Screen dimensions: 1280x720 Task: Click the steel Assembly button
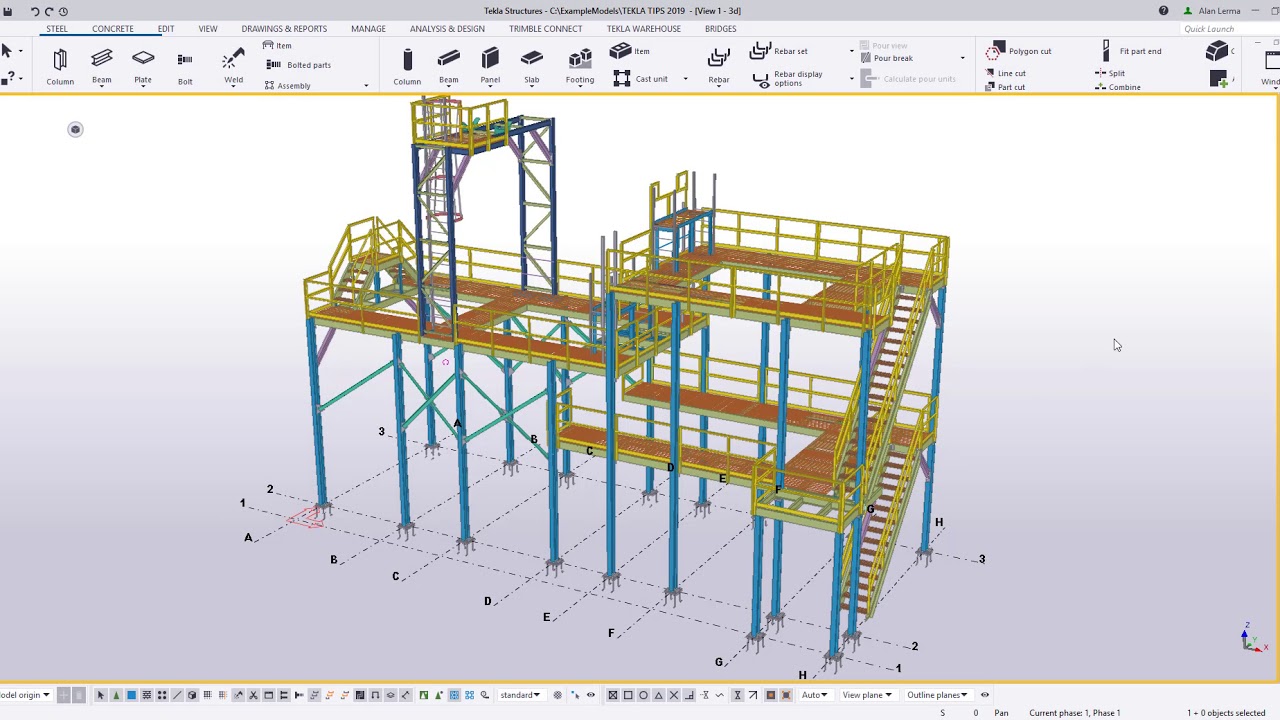coord(288,86)
